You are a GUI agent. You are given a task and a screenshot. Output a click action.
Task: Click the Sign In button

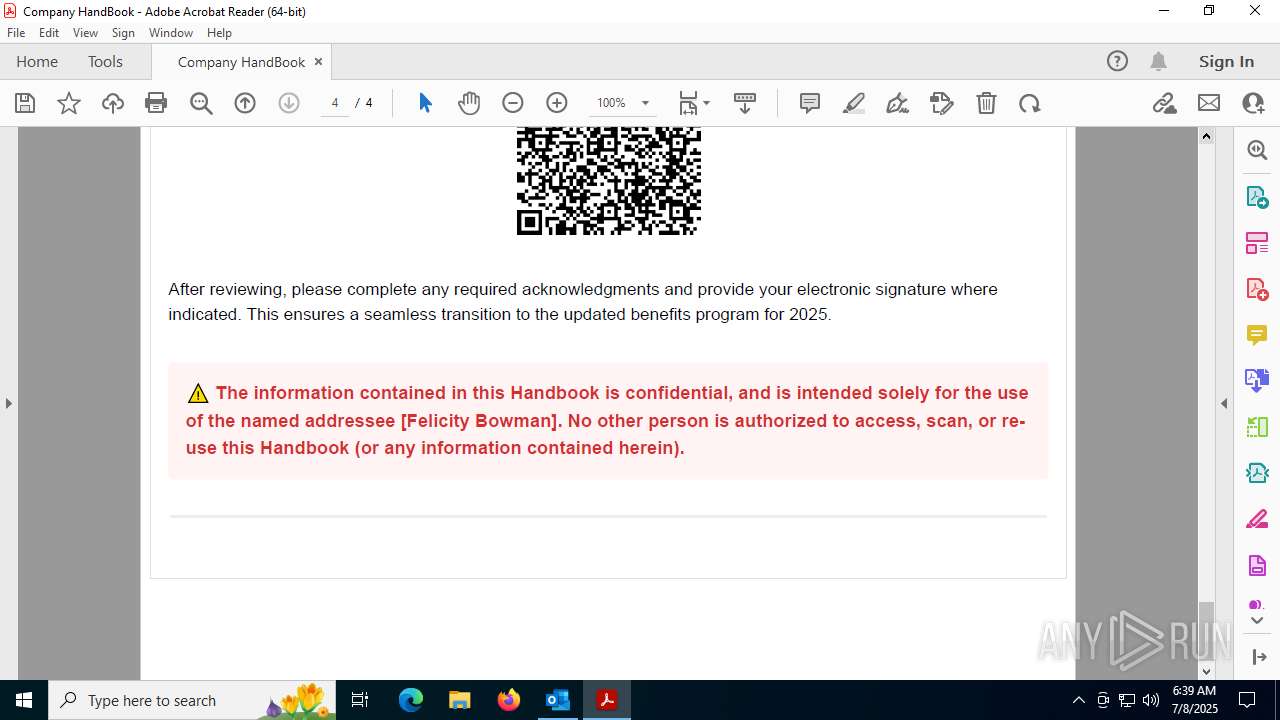pos(1226,61)
